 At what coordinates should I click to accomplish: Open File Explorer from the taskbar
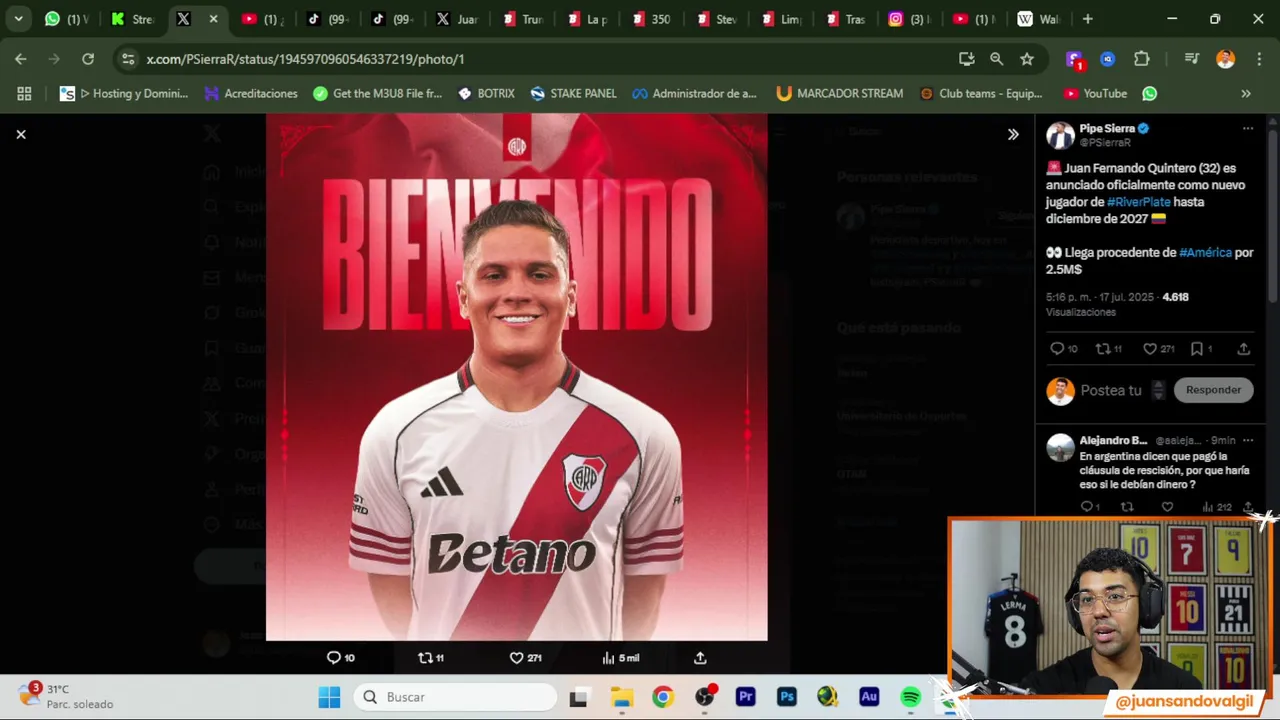click(x=622, y=697)
